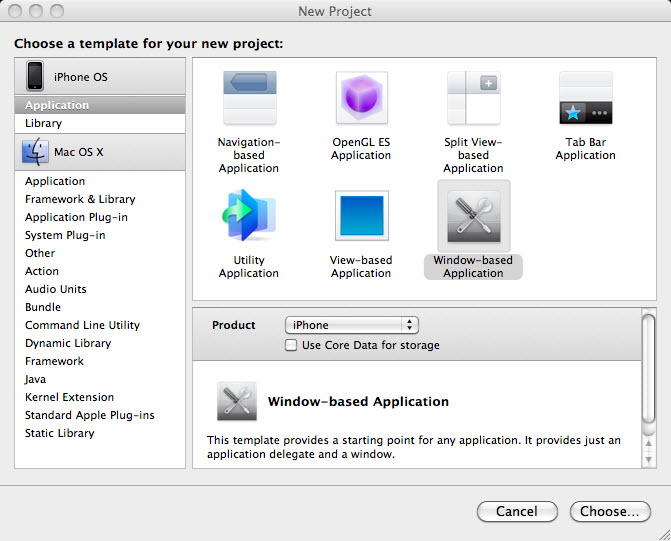Select the OpenGL ES Application template icon
The image size is (671, 541).
point(362,98)
